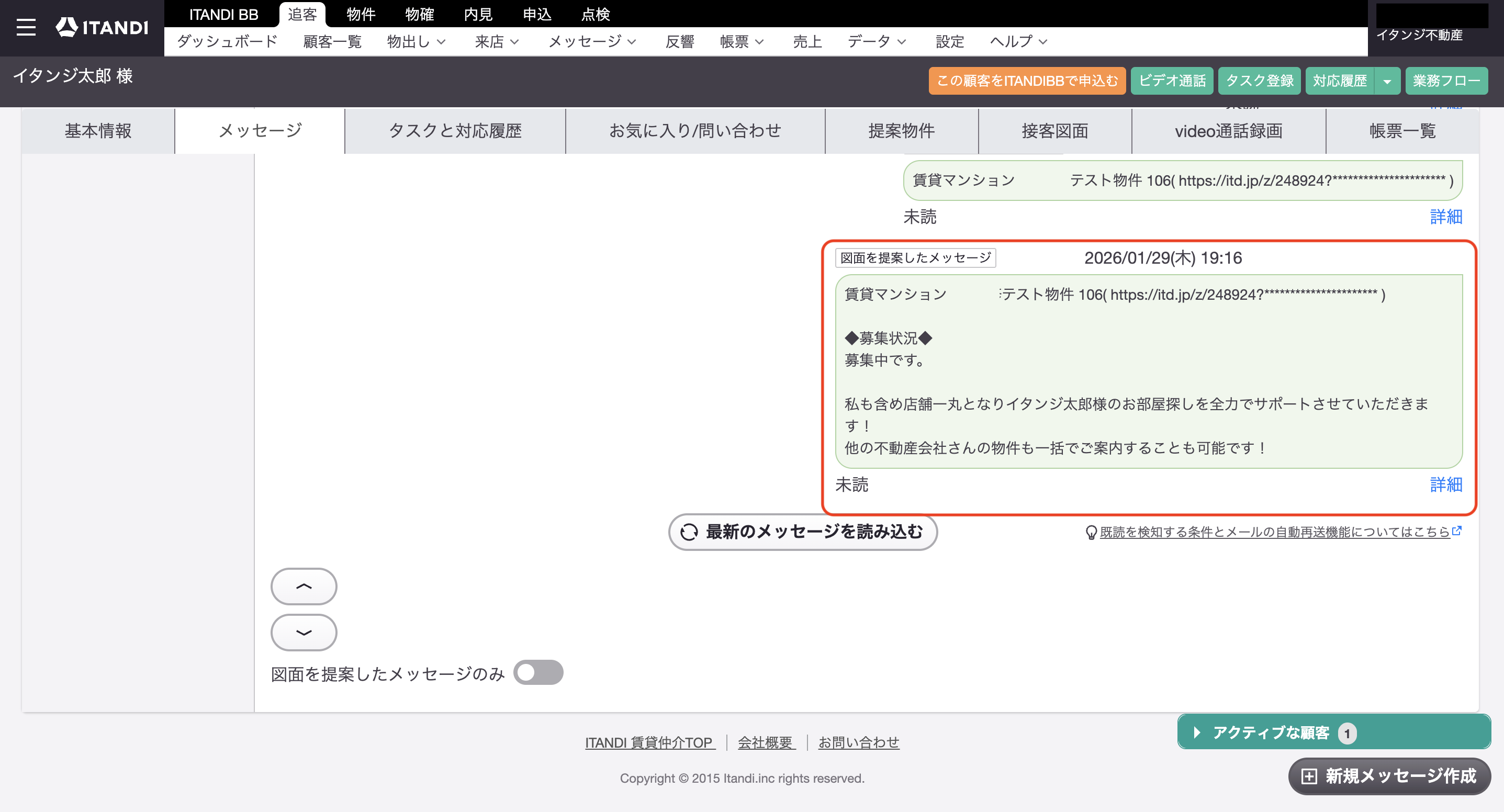Click the 2026/01/29(木) 19:16 timestamp

pyautogui.click(x=1163, y=258)
